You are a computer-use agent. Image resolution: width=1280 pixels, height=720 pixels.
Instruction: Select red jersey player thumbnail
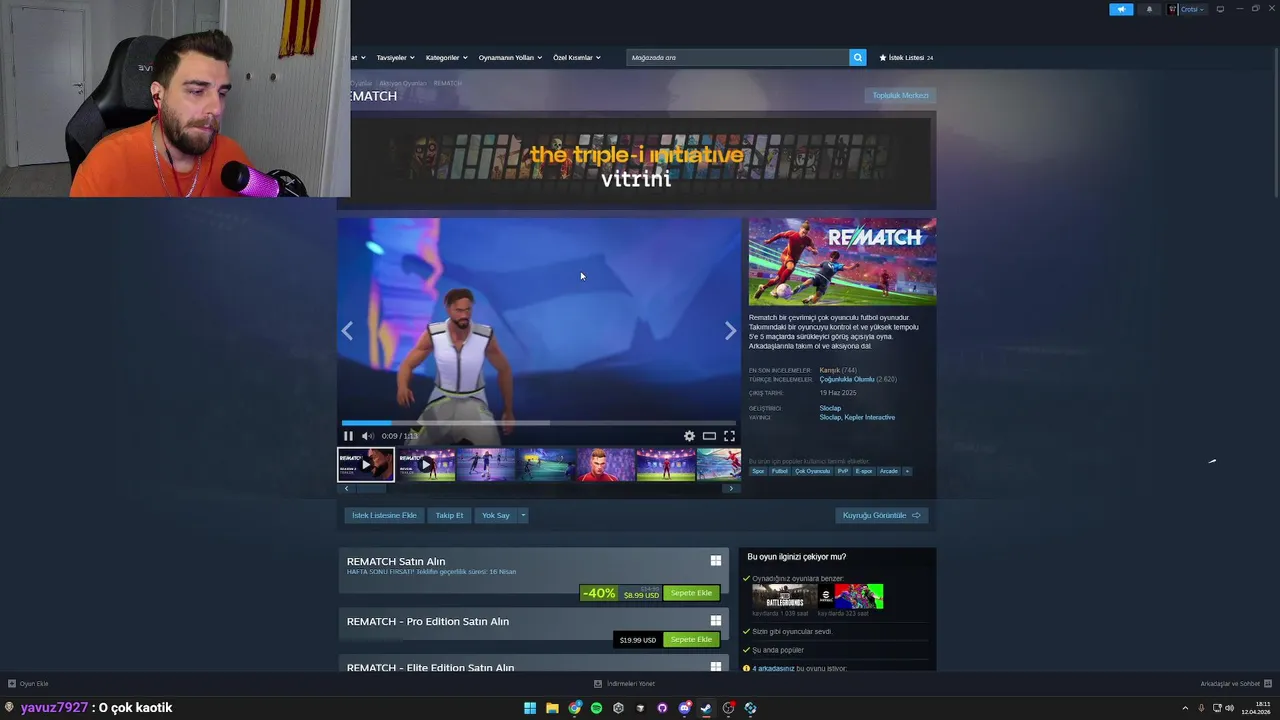coord(605,464)
